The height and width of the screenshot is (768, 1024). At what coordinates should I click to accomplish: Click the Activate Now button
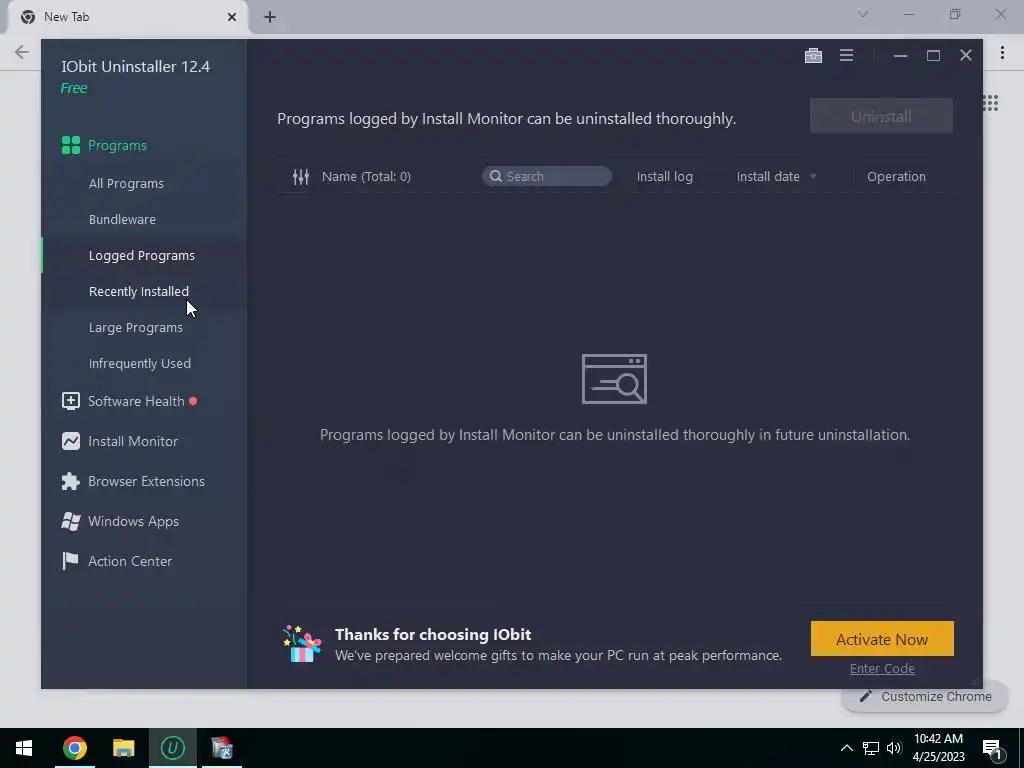pos(882,639)
